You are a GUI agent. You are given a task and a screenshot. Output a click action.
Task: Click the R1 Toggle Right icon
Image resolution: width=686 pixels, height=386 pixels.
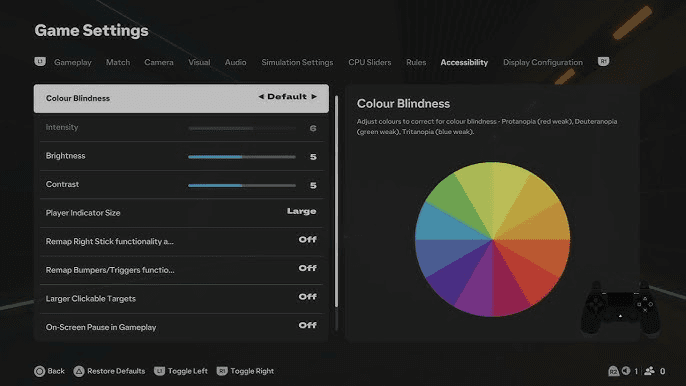pos(222,371)
